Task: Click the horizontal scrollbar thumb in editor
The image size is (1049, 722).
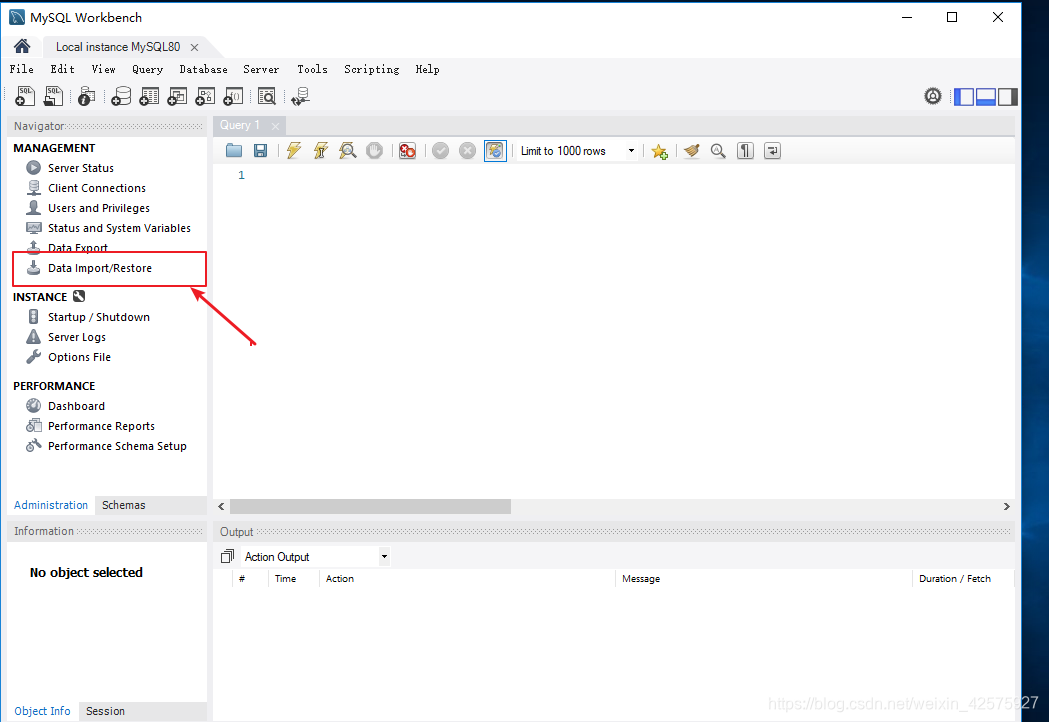Action: click(370, 507)
